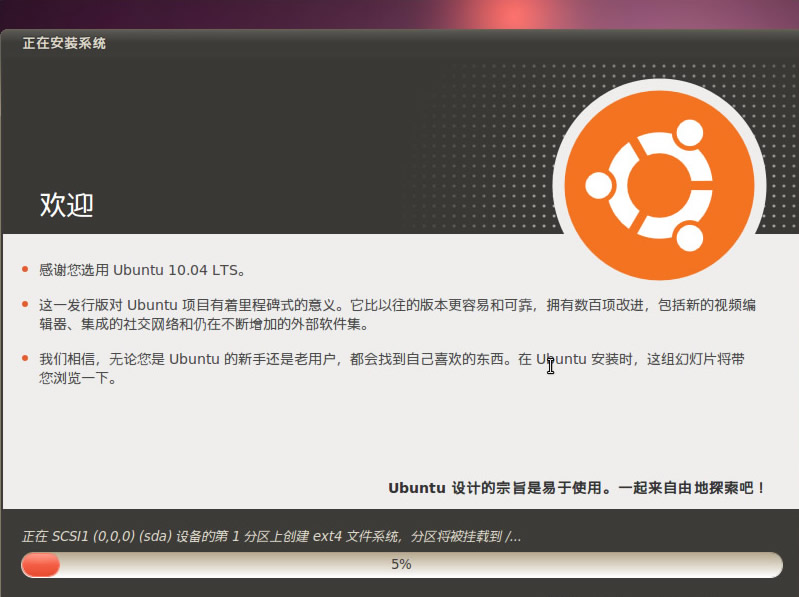Screen dimensions: 799x597
Task: Click the paragraph starting 我们相信，无论您是
Action: 392,368
